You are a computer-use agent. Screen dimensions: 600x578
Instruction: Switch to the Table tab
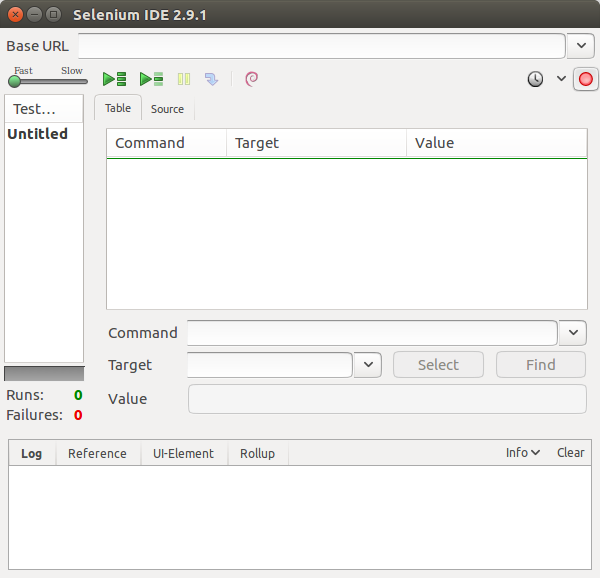118,108
